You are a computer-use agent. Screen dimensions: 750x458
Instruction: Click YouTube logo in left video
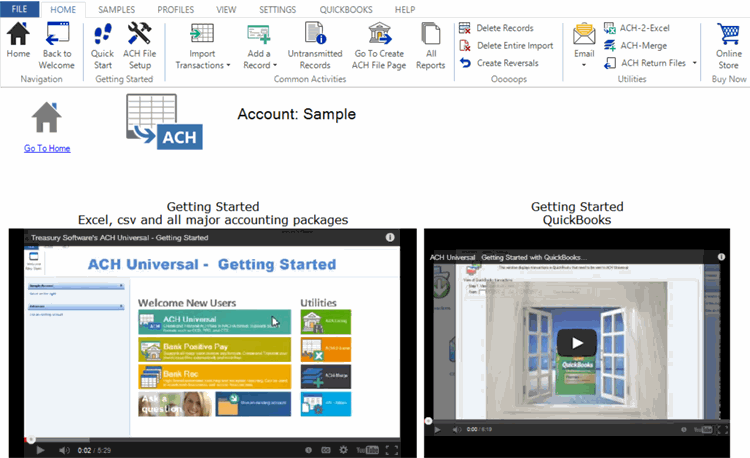coord(367,450)
